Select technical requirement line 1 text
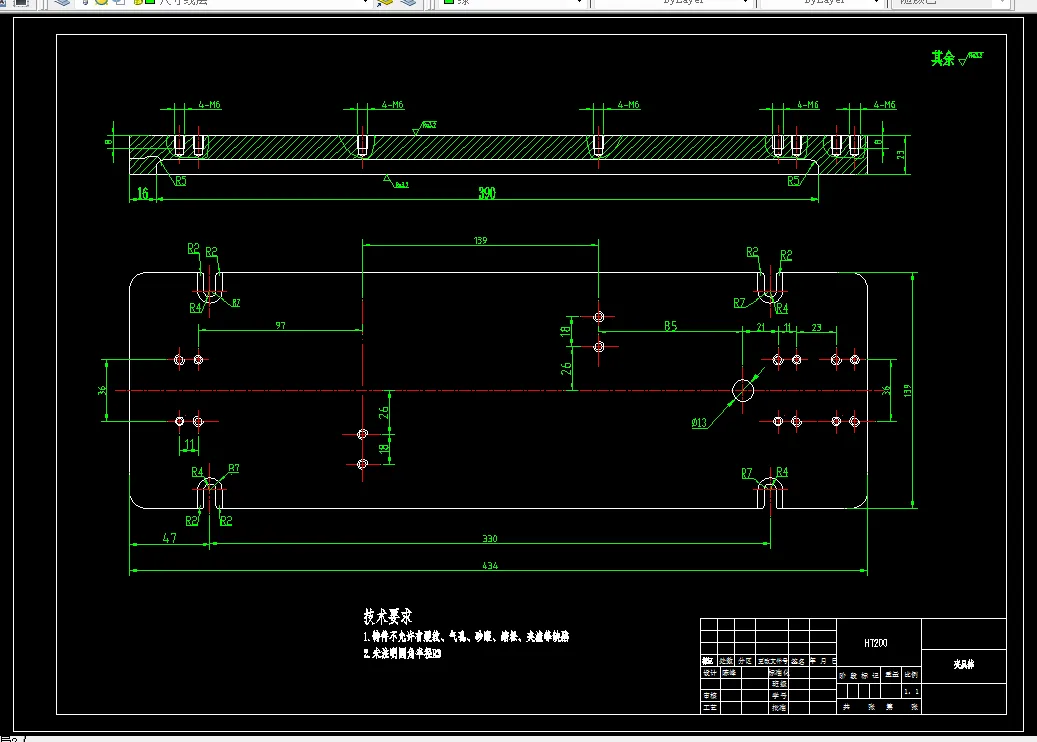Image resolution: width=1037 pixels, height=742 pixels. pos(466,636)
